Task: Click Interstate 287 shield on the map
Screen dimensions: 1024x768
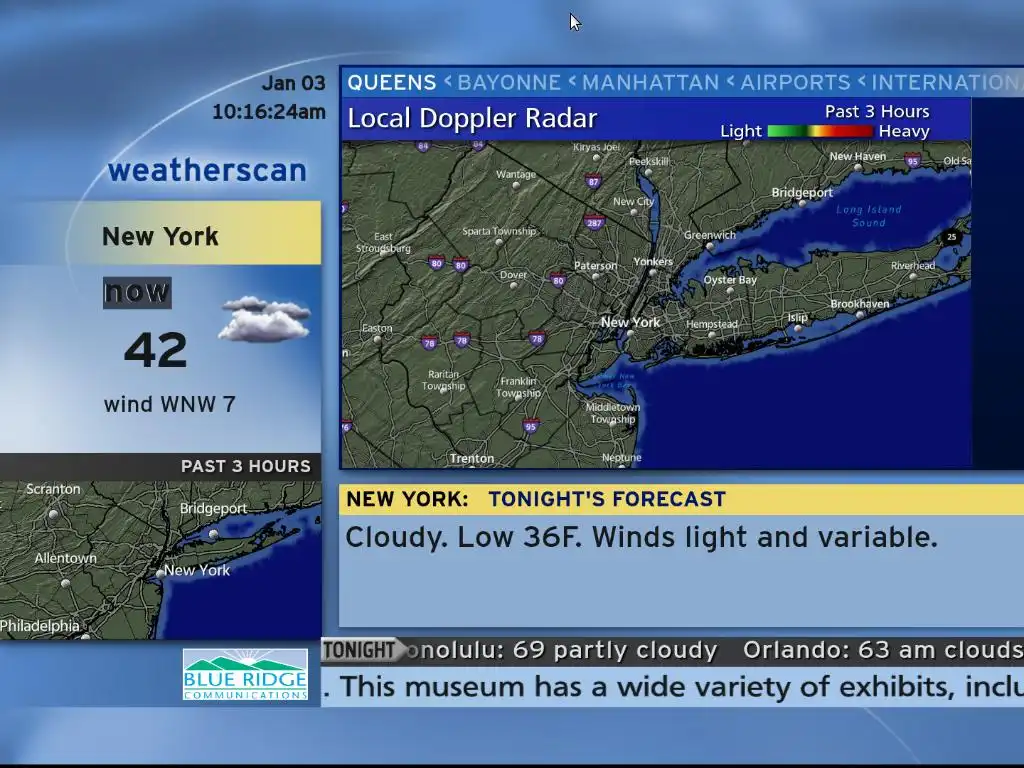Action: [594, 223]
